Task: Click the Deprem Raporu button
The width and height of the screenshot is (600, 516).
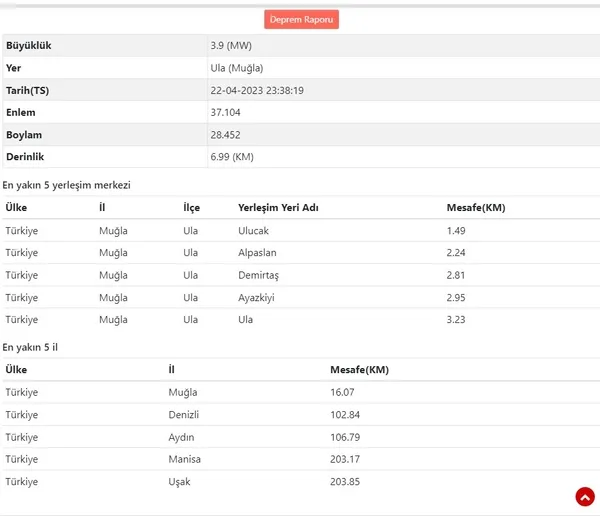Action: point(301,20)
